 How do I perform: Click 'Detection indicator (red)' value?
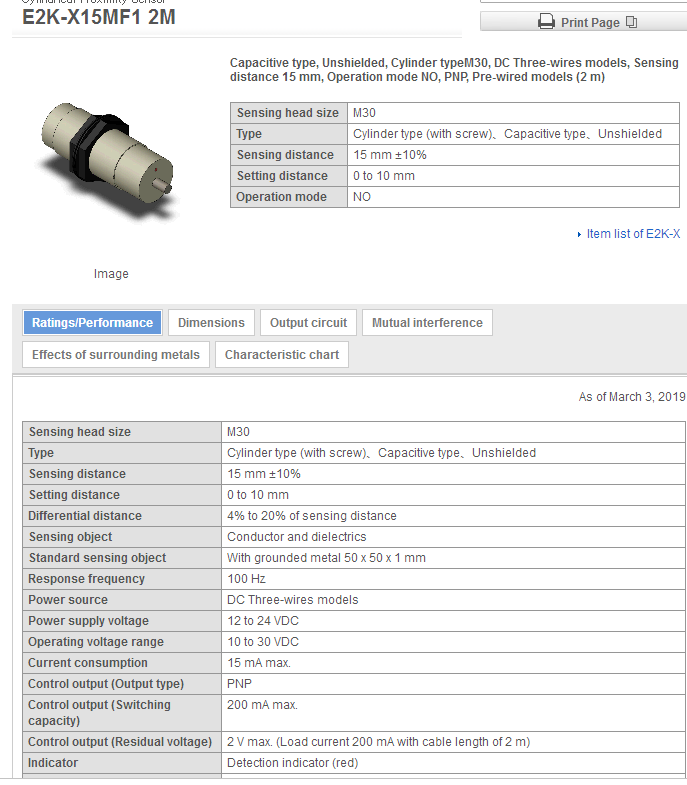[x=292, y=763]
